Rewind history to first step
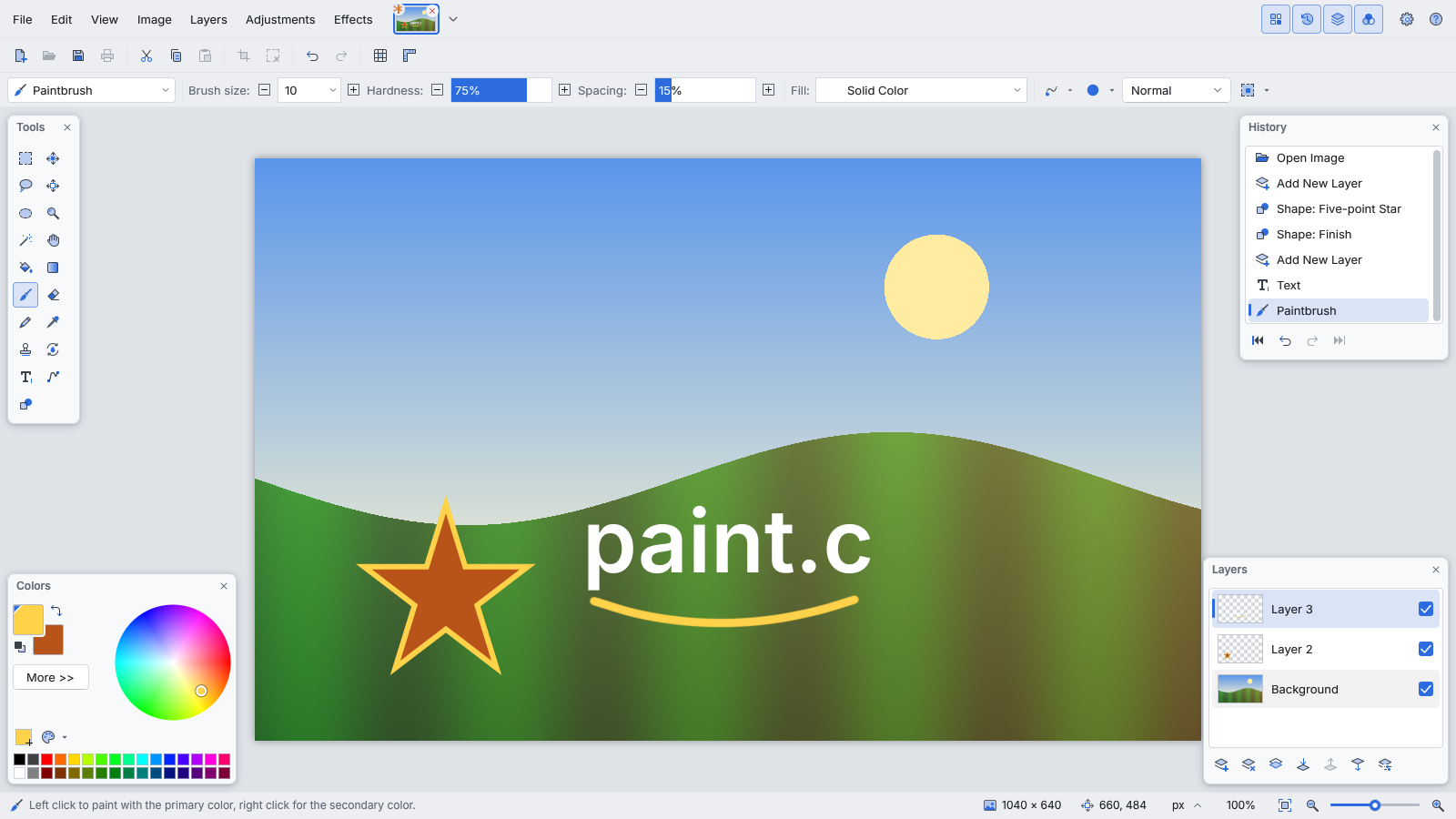This screenshot has height=819, width=1456. [x=1258, y=340]
